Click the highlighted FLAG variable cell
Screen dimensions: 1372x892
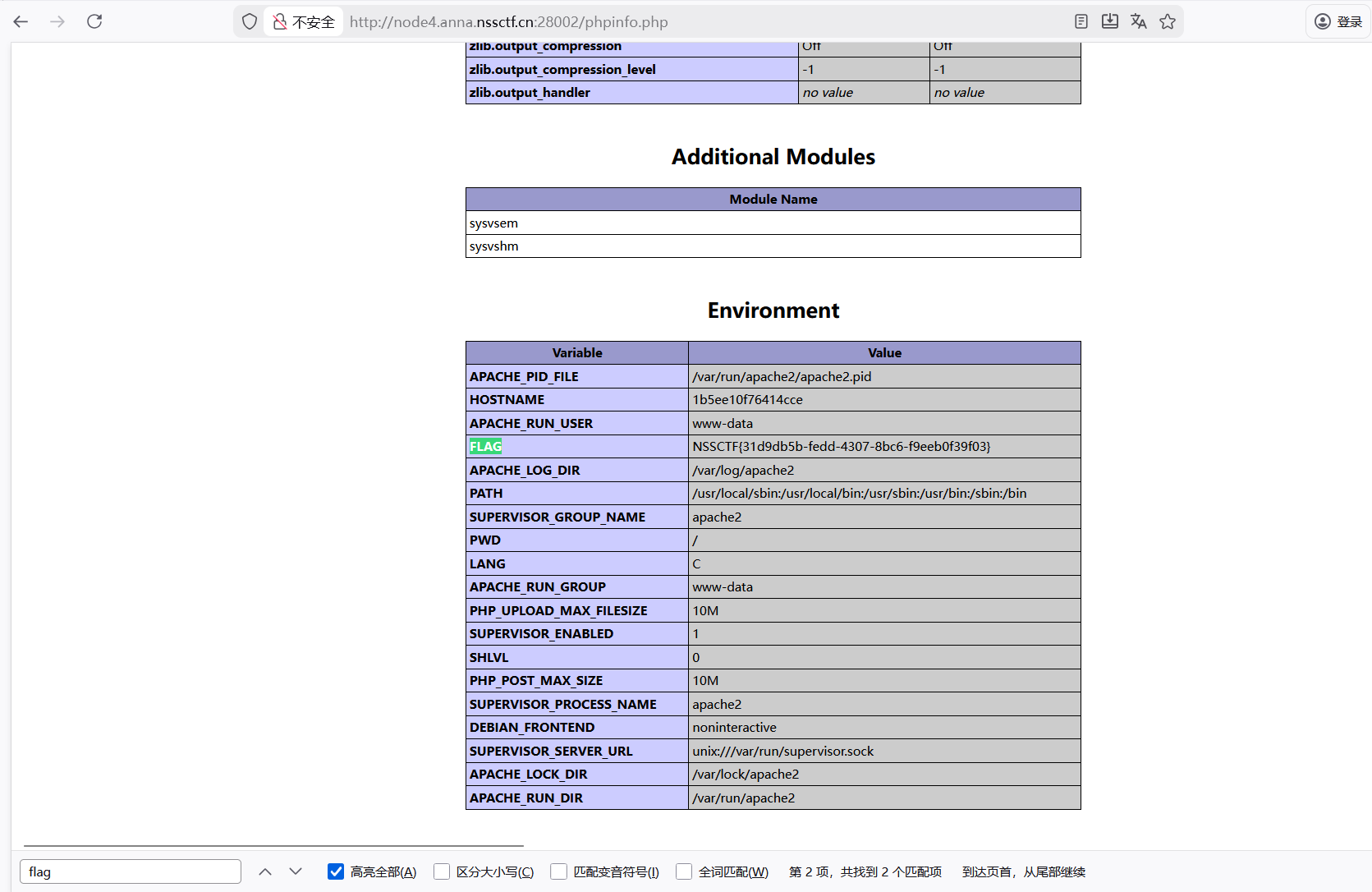(485, 447)
